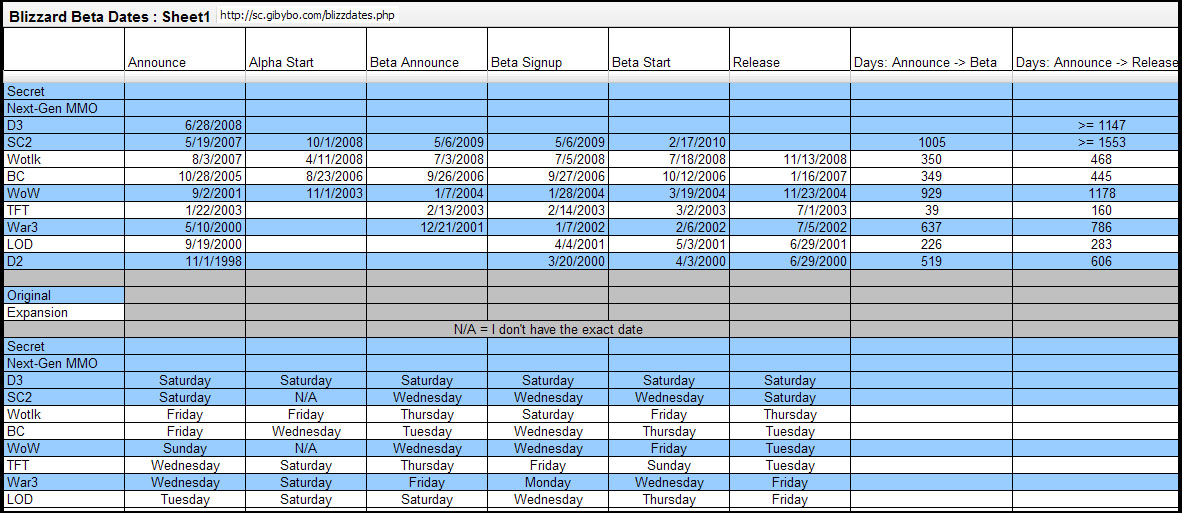Image resolution: width=1182 pixels, height=513 pixels.
Task: Select the Beta Signup column header
Action: [x=527, y=62]
